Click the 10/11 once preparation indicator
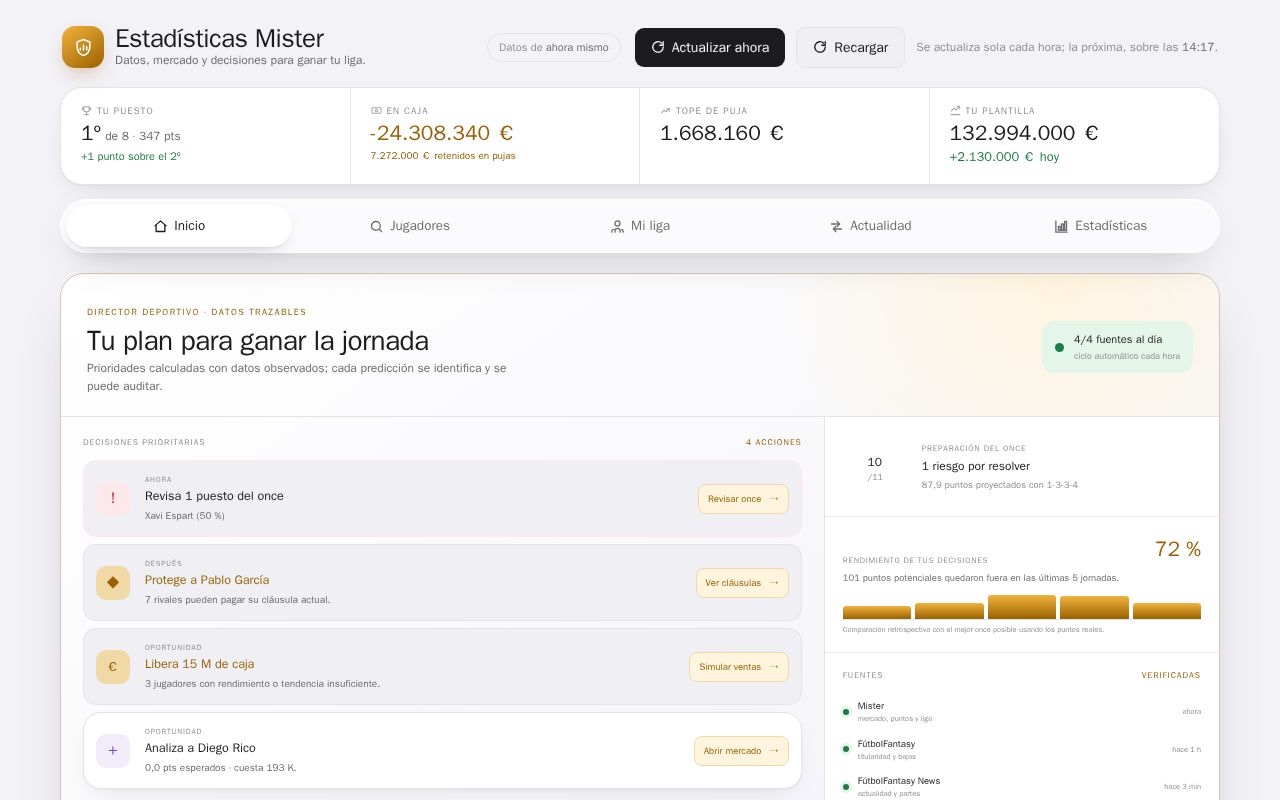Image resolution: width=1280 pixels, height=800 pixels. (875, 467)
